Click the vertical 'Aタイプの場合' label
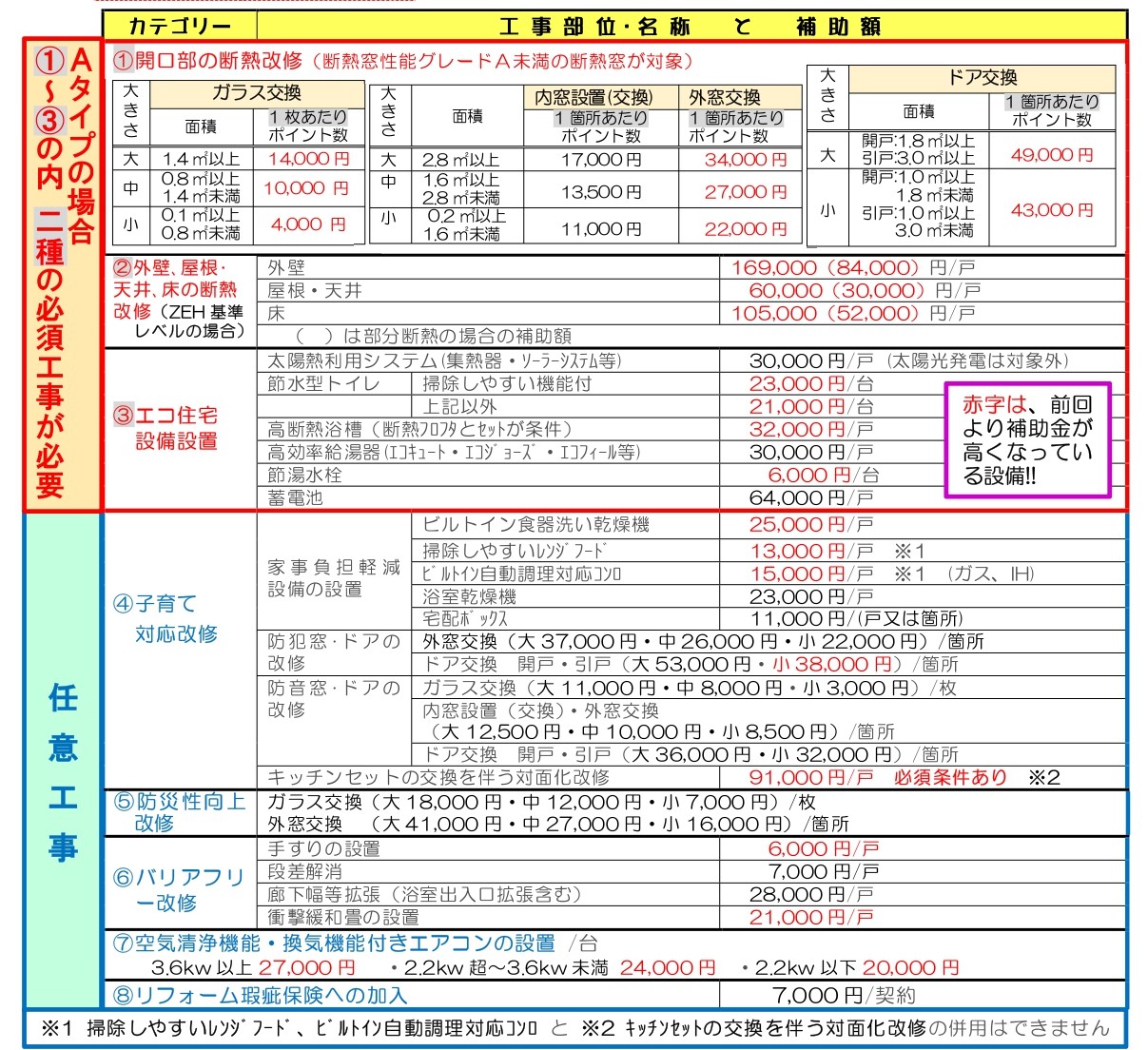1148x1050 pixels. tap(82, 146)
